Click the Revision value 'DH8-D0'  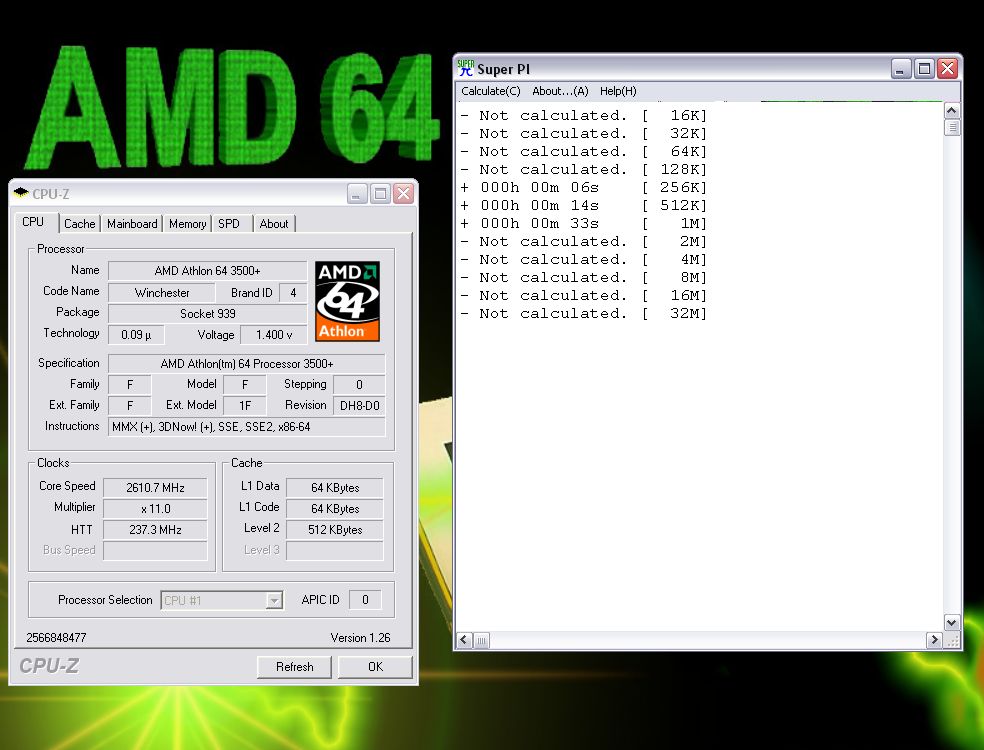pyautogui.click(x=360, y=405)
